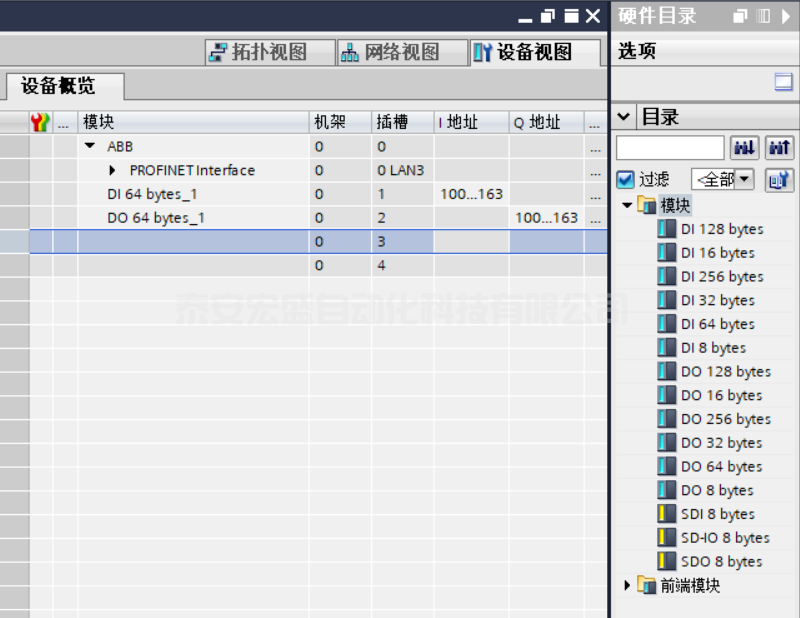Switch to the 网络视图 tab

pyautogui.click(x=401, y=51)
